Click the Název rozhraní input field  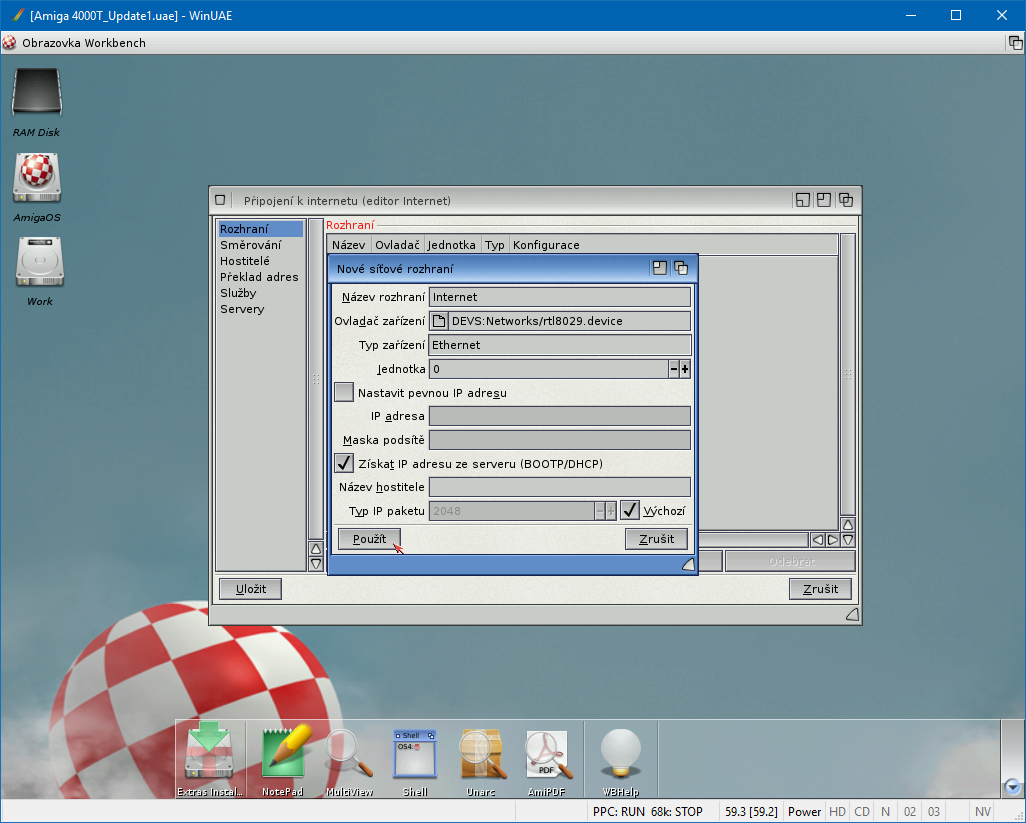click(559, 297)
